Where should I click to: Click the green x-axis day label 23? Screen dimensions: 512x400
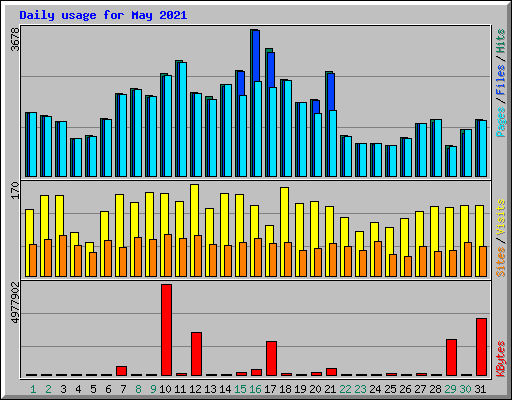click(360, 389)
